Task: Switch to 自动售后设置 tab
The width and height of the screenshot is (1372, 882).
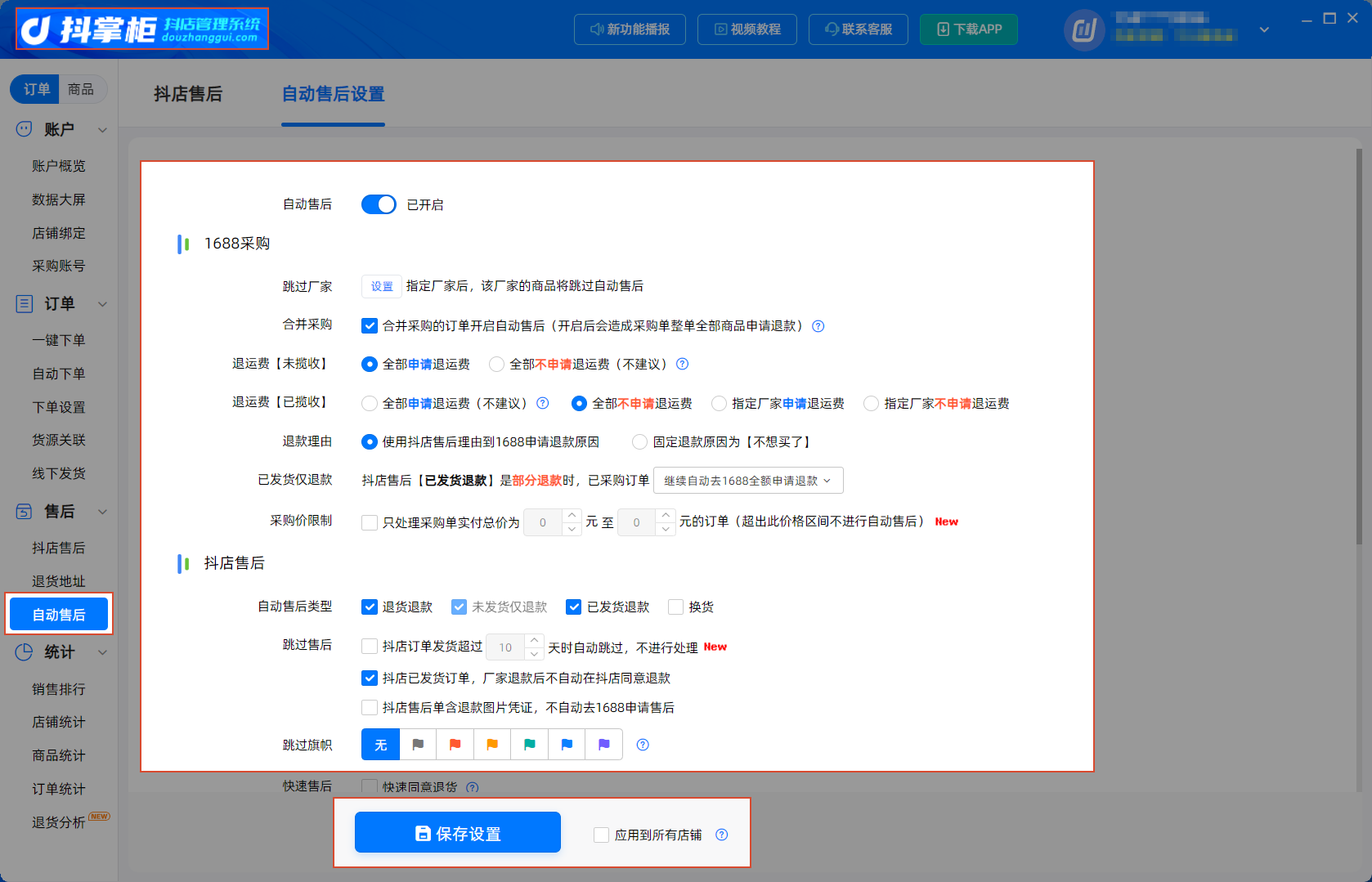Action: click(x=333, y=95)
